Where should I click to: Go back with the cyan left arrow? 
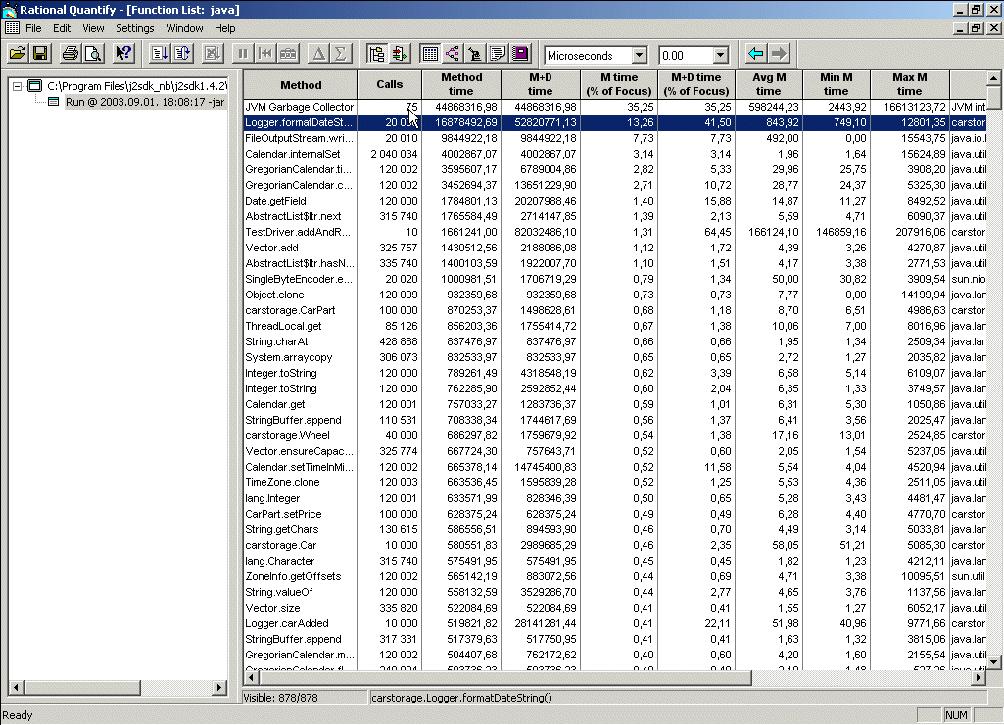pos(756,54)
